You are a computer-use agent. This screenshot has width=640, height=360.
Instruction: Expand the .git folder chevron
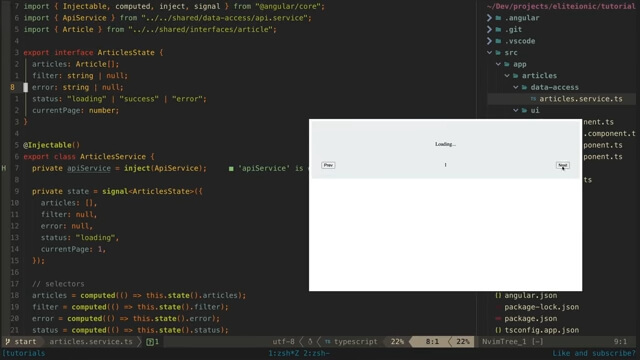coord(489,29)
